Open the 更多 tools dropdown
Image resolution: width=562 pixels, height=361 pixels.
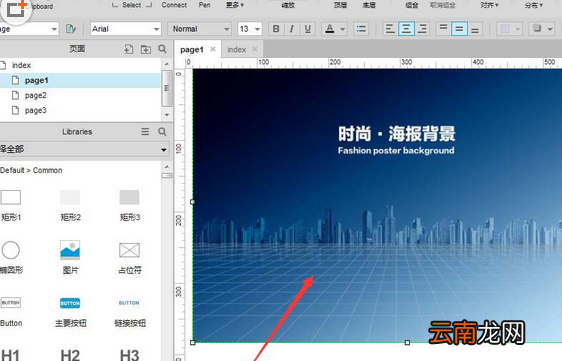tap(235, 5)
